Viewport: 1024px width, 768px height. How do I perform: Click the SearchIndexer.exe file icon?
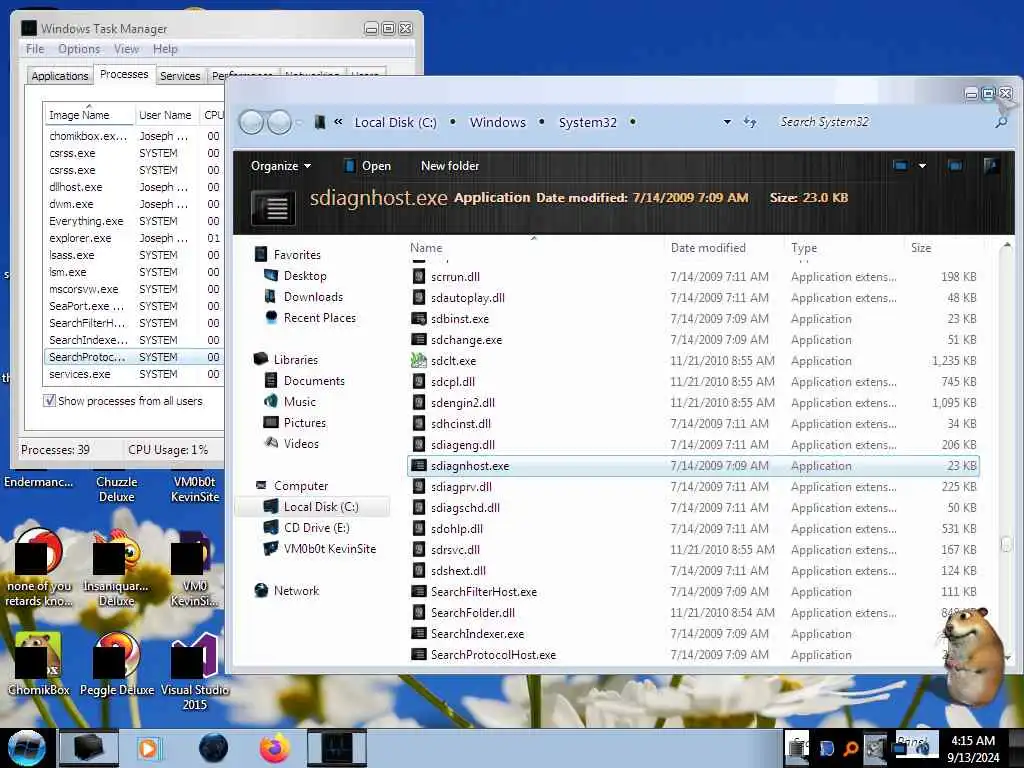(x=419, y=633)
